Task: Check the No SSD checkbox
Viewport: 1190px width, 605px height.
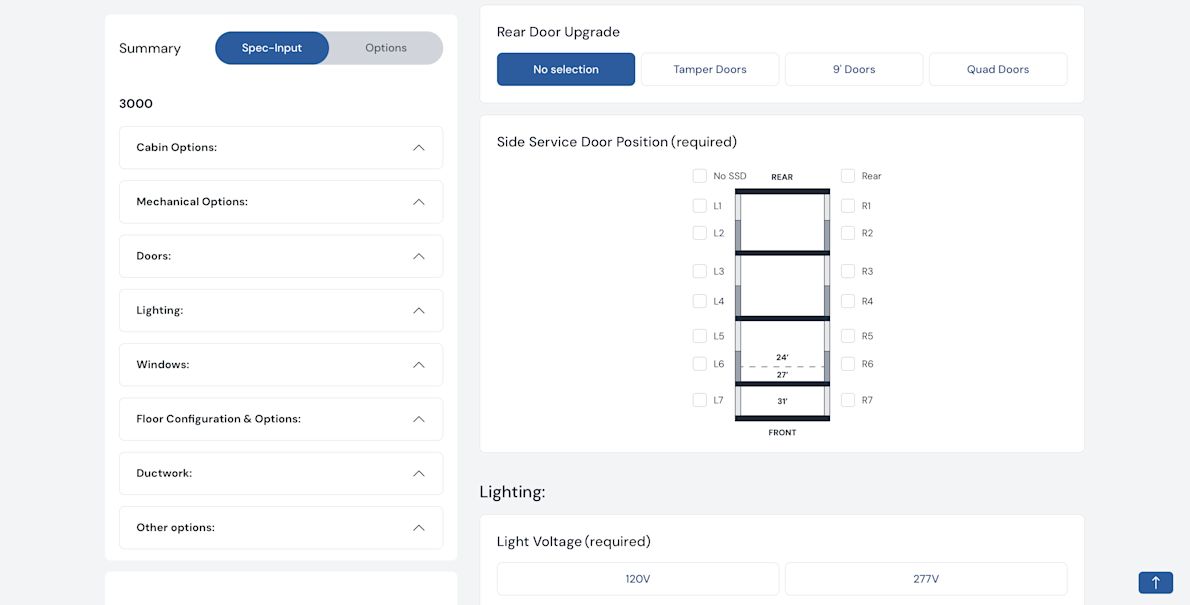Action: pyautogui.click(x=700, y=176)
